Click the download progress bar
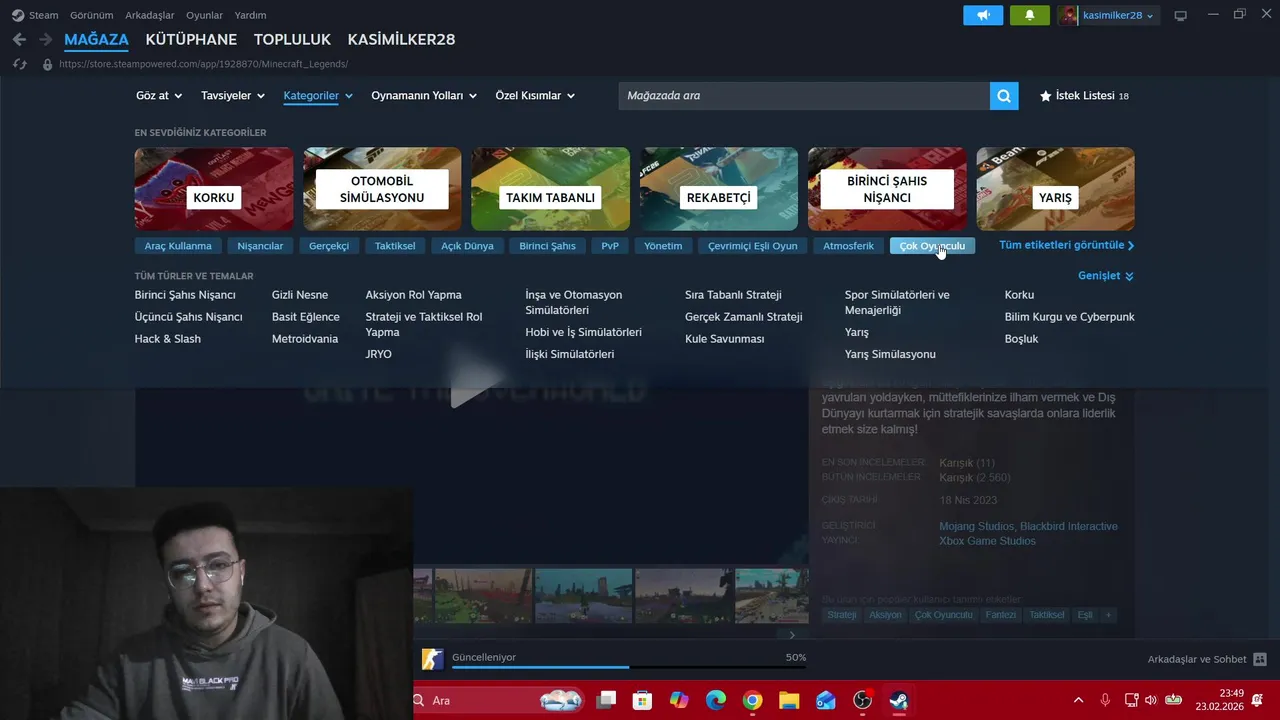1280x720 pixels. point(629,667)
